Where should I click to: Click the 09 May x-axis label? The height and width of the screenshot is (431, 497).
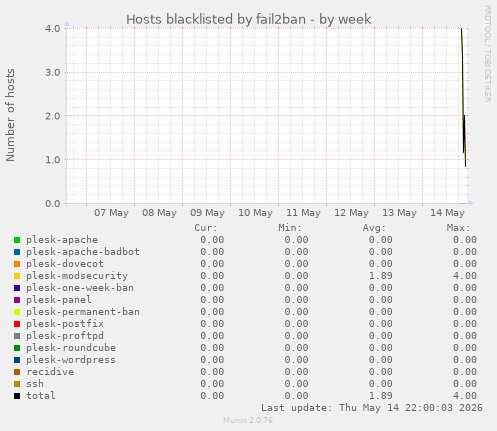point(207,213)
